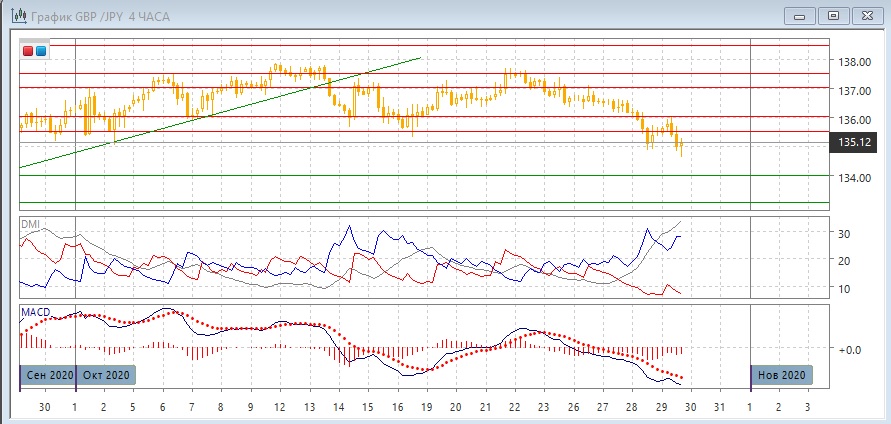Select the DMI indicator label
Viewport: 891px width, 424px height.
pyautogui.click(x=33, y=224)
